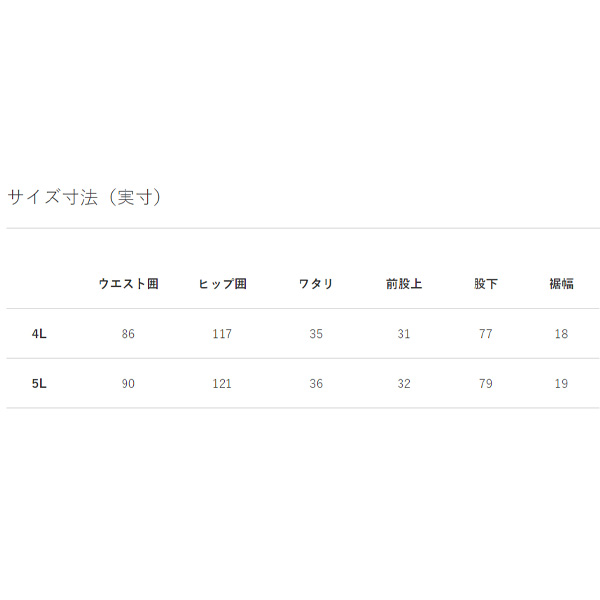The width and height of the screenshot is (600, 600).
Task: Click the 5L inseam value 79
Action: coord(486,383)
